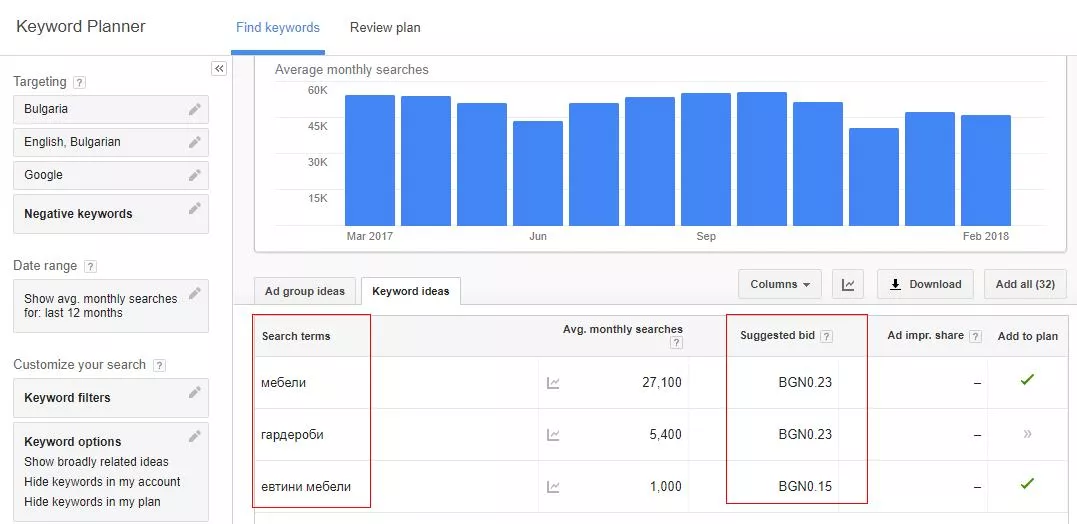Download keyword ideas

[x=925, y=284]
